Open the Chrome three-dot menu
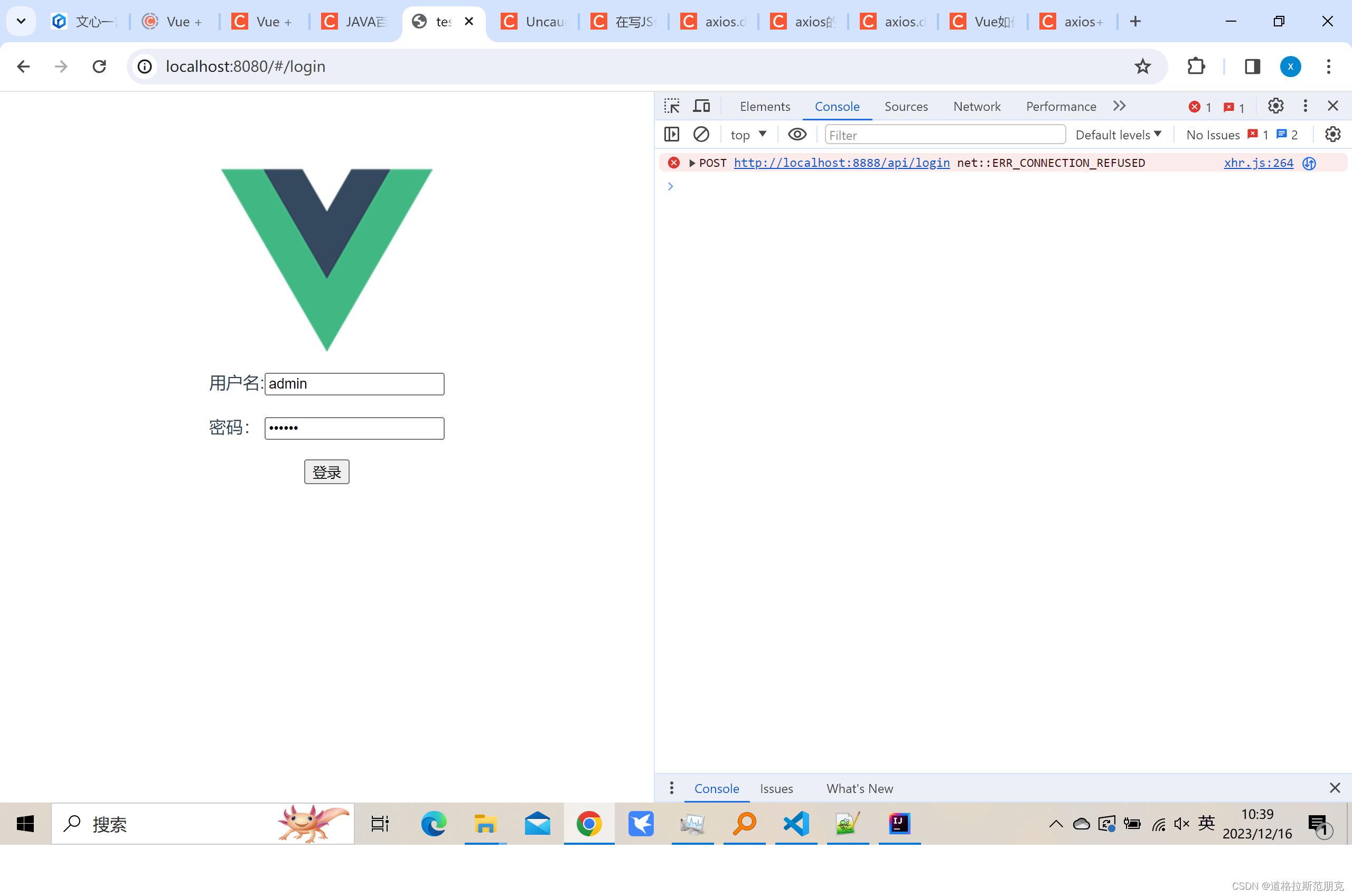Viewport: 1352px width, 896px height. (x=1328, y=67)
